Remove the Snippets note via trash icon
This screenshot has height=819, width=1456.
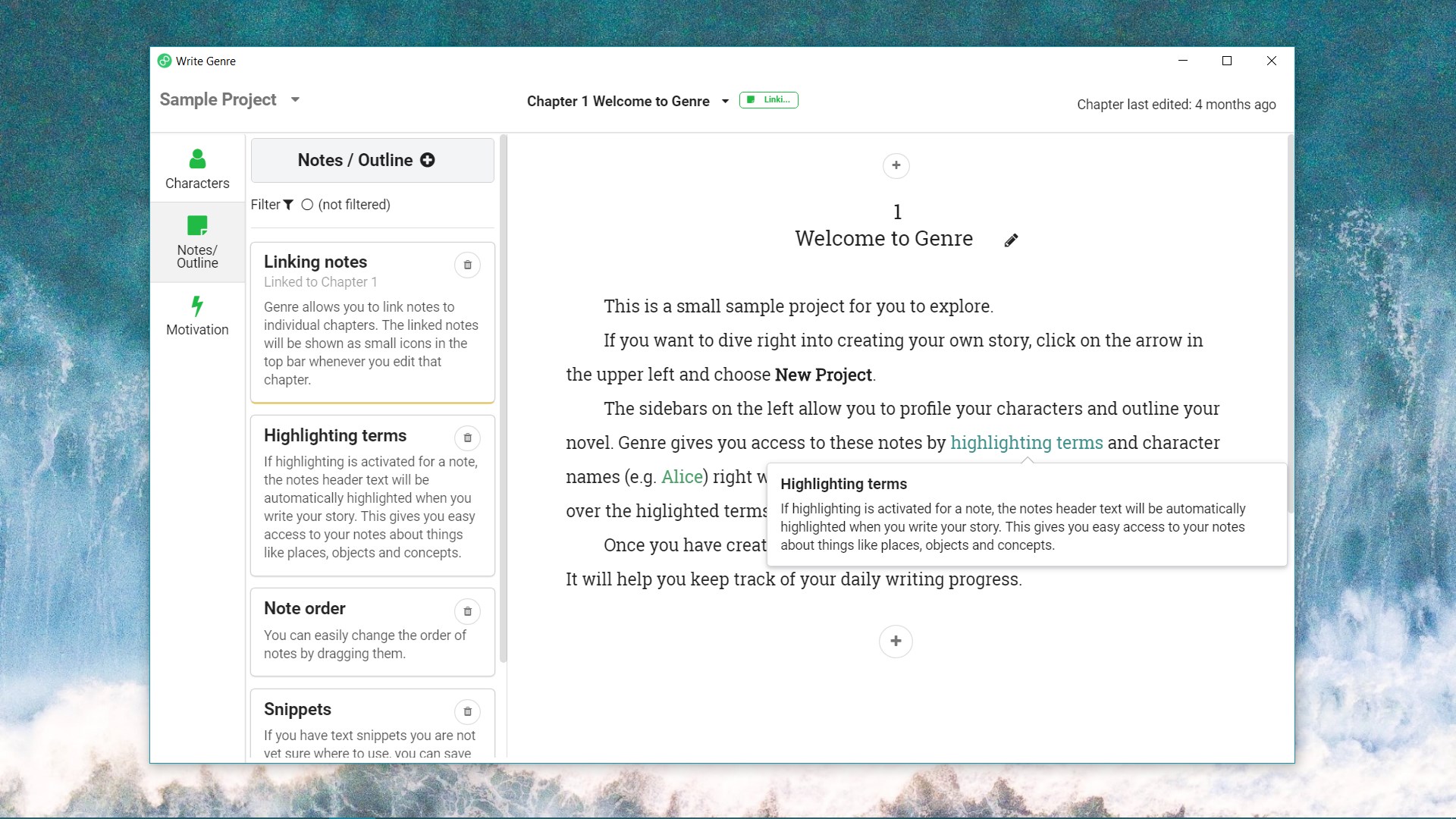click(467, 711)
